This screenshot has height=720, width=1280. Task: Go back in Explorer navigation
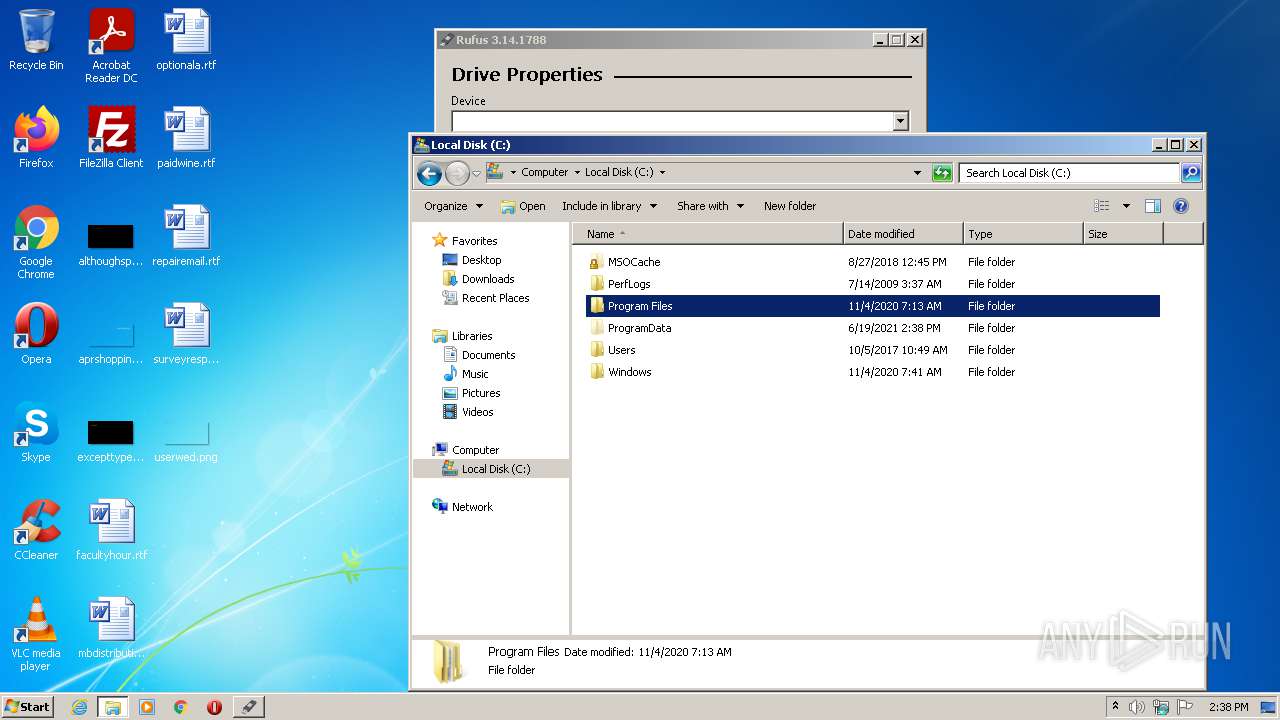(x=429, y=173)
